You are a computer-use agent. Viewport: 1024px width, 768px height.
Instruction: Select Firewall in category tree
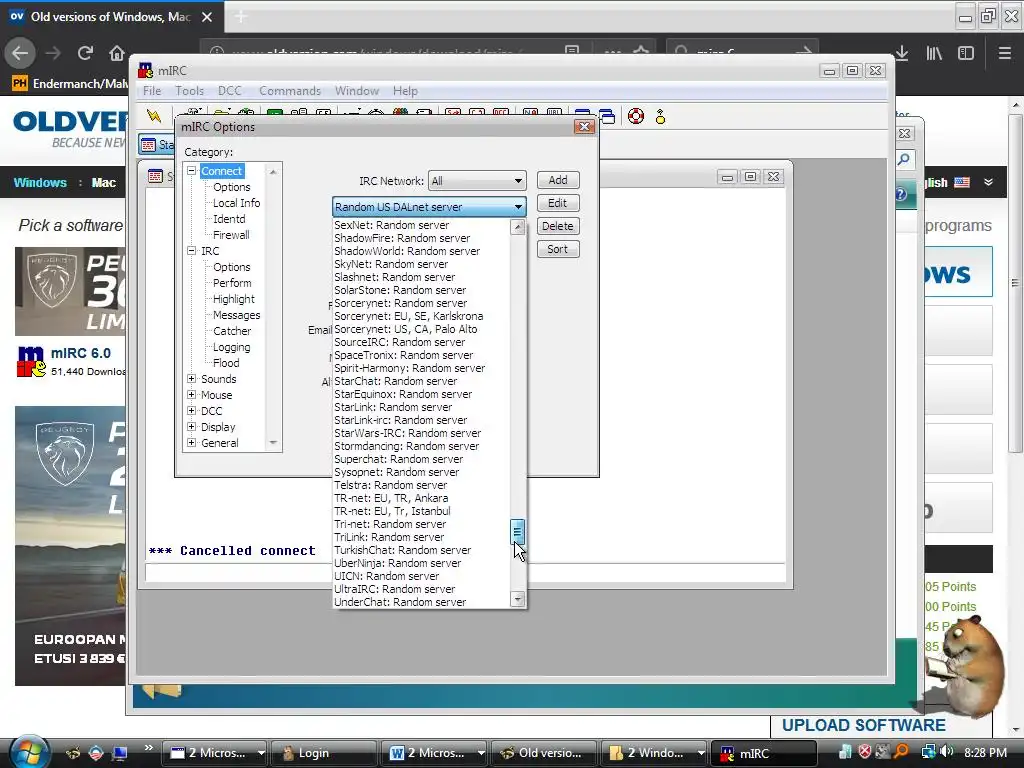[231, 235]
